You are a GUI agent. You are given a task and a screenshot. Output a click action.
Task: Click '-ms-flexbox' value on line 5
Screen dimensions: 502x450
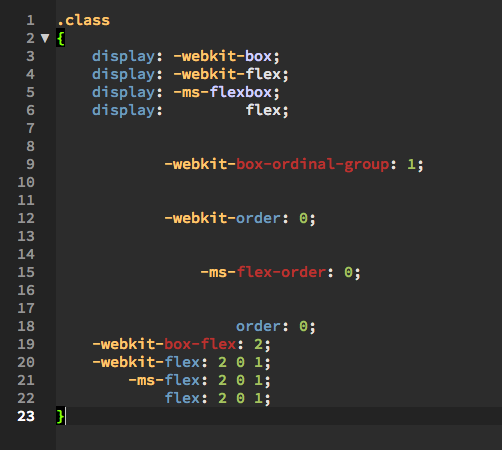click(223, 92)
